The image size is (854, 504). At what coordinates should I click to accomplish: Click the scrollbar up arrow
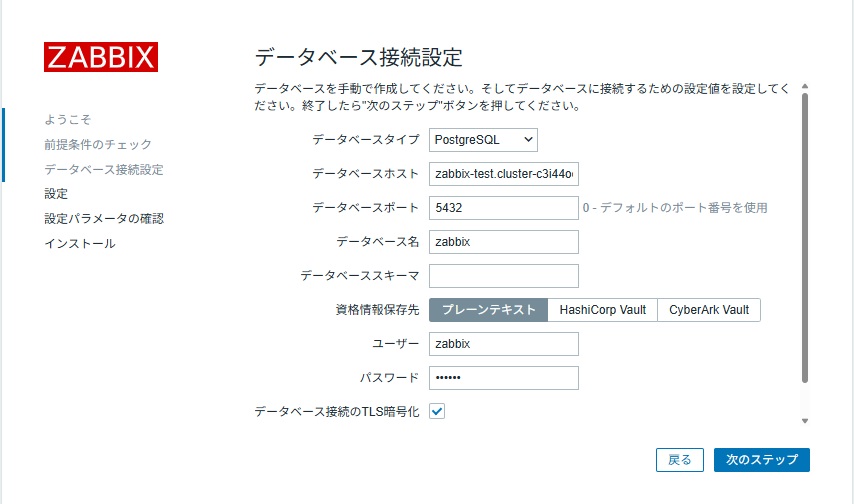point(805,87)
